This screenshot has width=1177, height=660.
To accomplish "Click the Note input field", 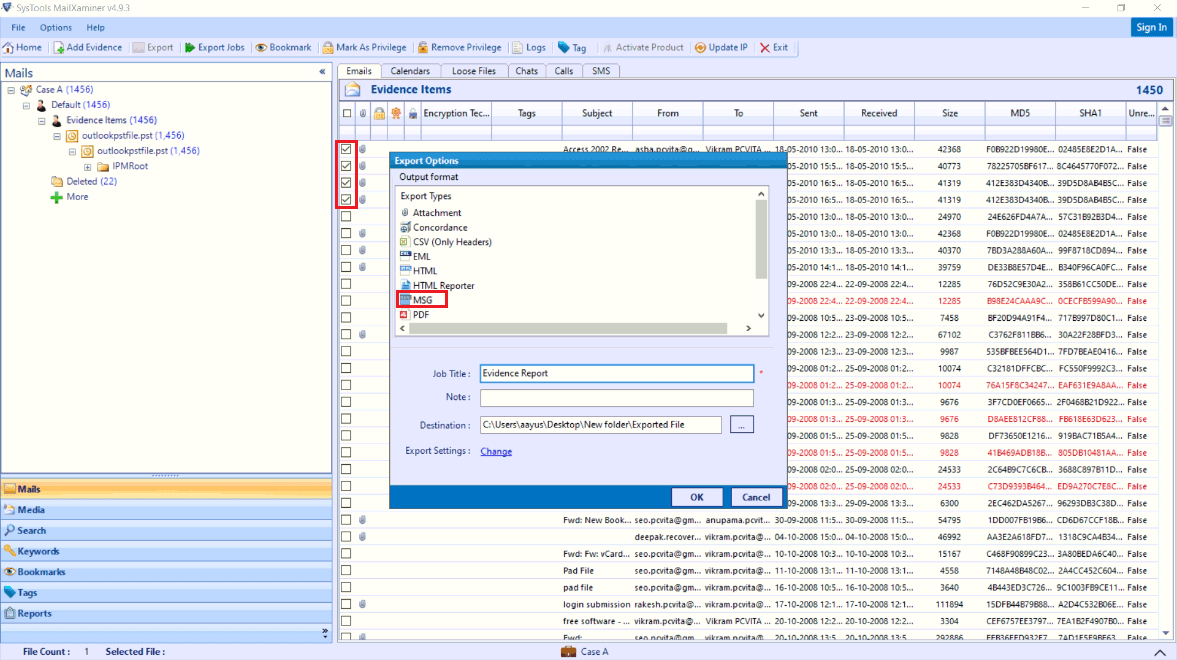I will point(617,397).
